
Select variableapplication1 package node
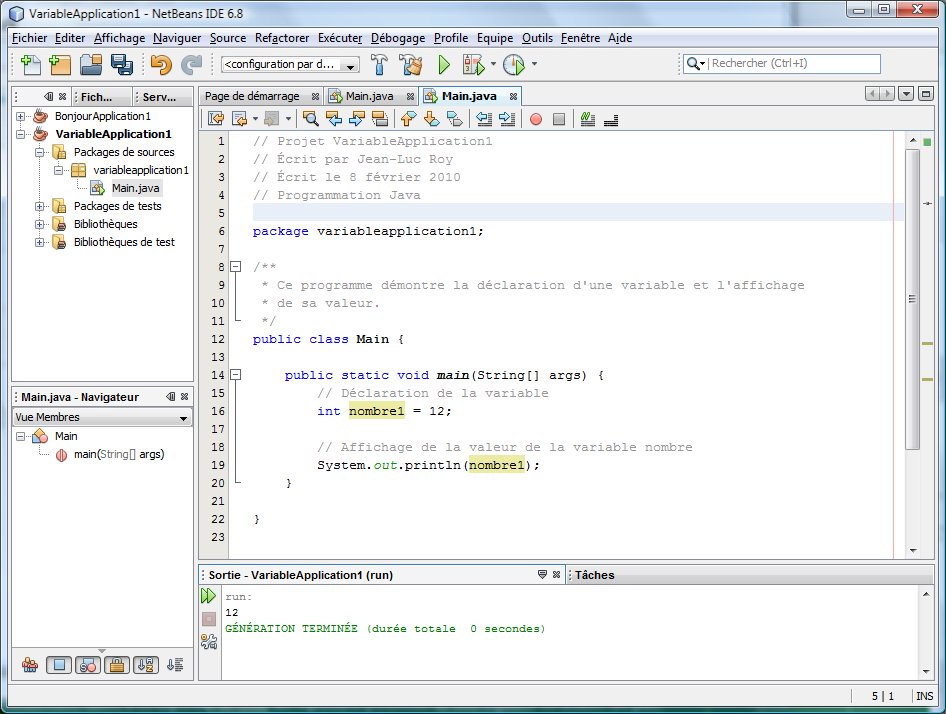click(x=141, y=170)
